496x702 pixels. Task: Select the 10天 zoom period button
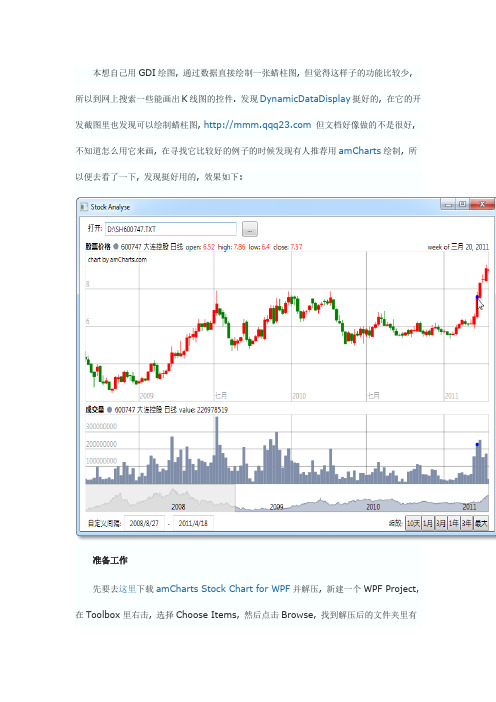point(413,523)
